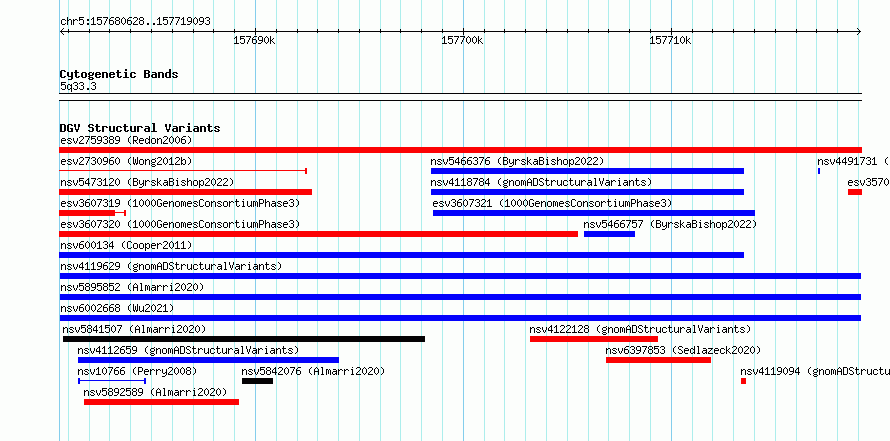Click the small black nsv5842076 bar

(x=257, y=381)
